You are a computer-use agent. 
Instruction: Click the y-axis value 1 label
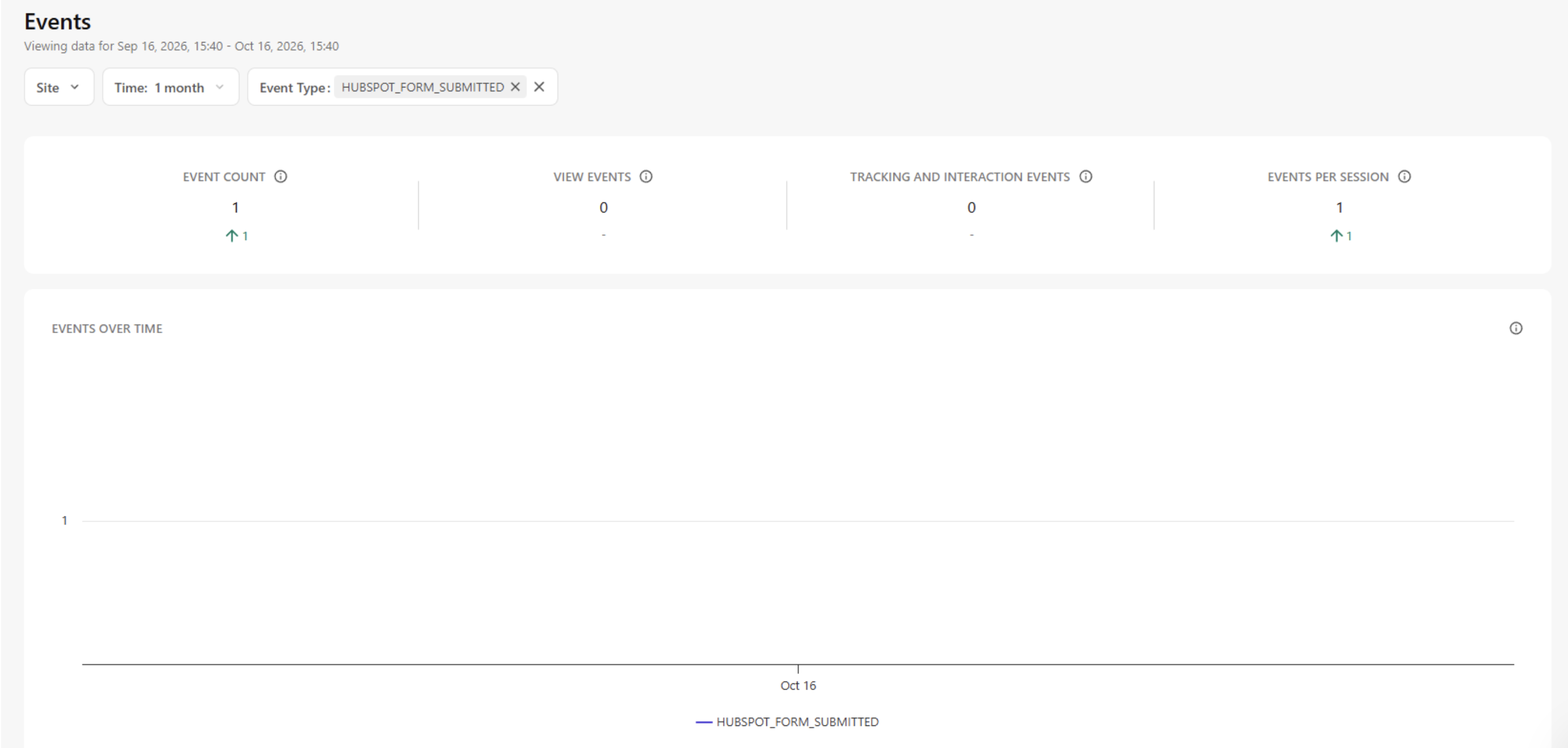tap(65, 521)
